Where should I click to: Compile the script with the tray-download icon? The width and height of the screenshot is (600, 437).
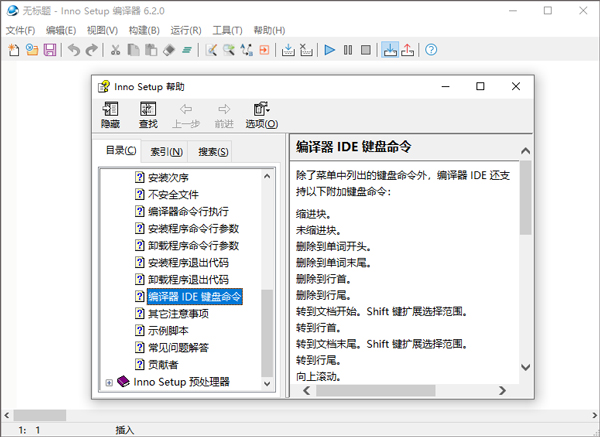coord(288,50)
